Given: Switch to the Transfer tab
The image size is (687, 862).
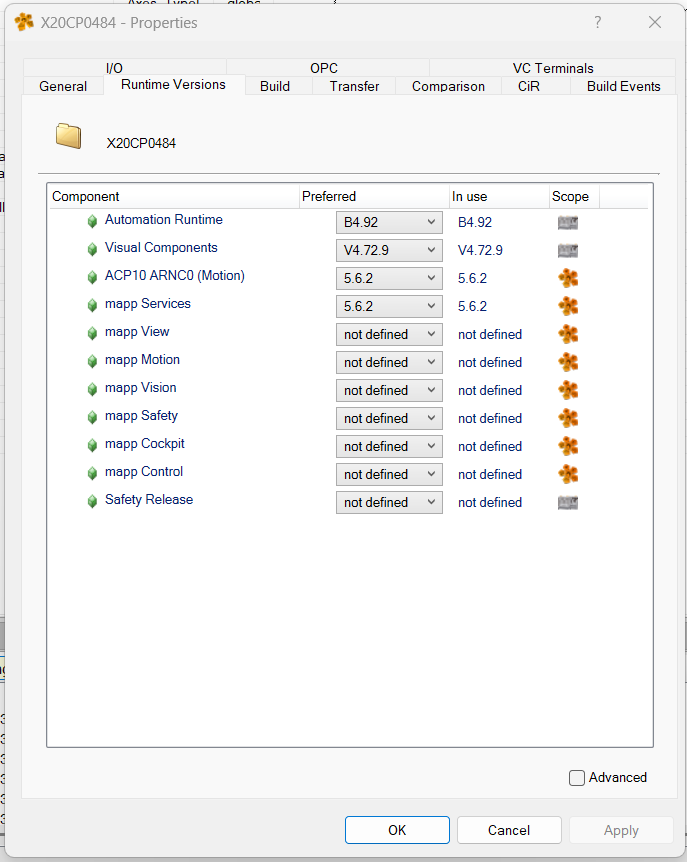Looking at the screenshot, I should [354, 86].
